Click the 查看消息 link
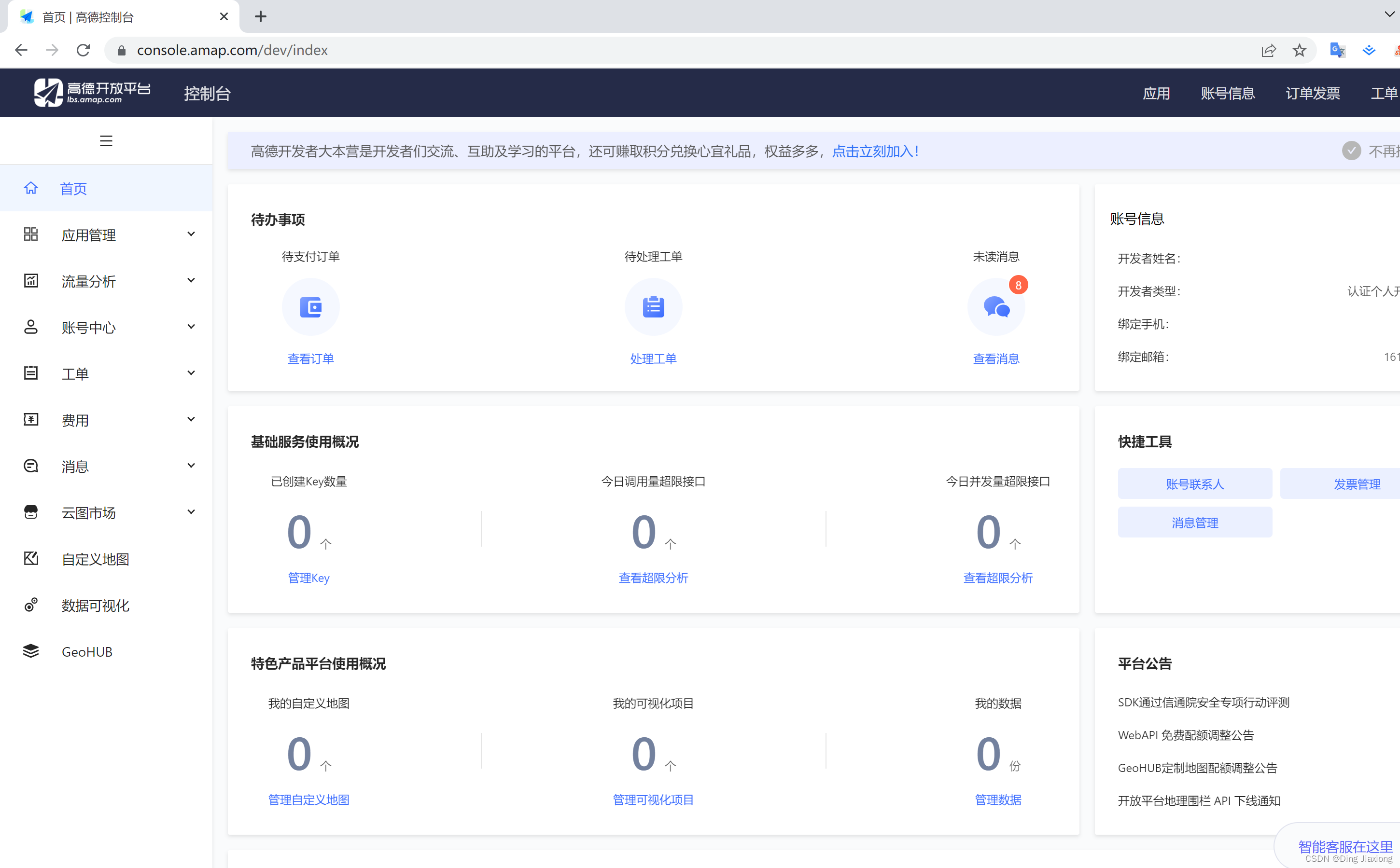 996,359
